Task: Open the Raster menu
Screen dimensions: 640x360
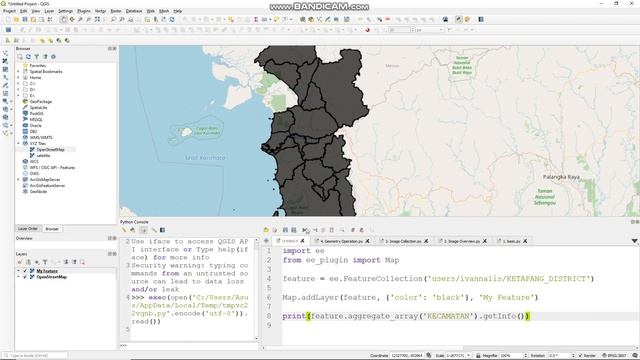Action: (x=116, y=11)
